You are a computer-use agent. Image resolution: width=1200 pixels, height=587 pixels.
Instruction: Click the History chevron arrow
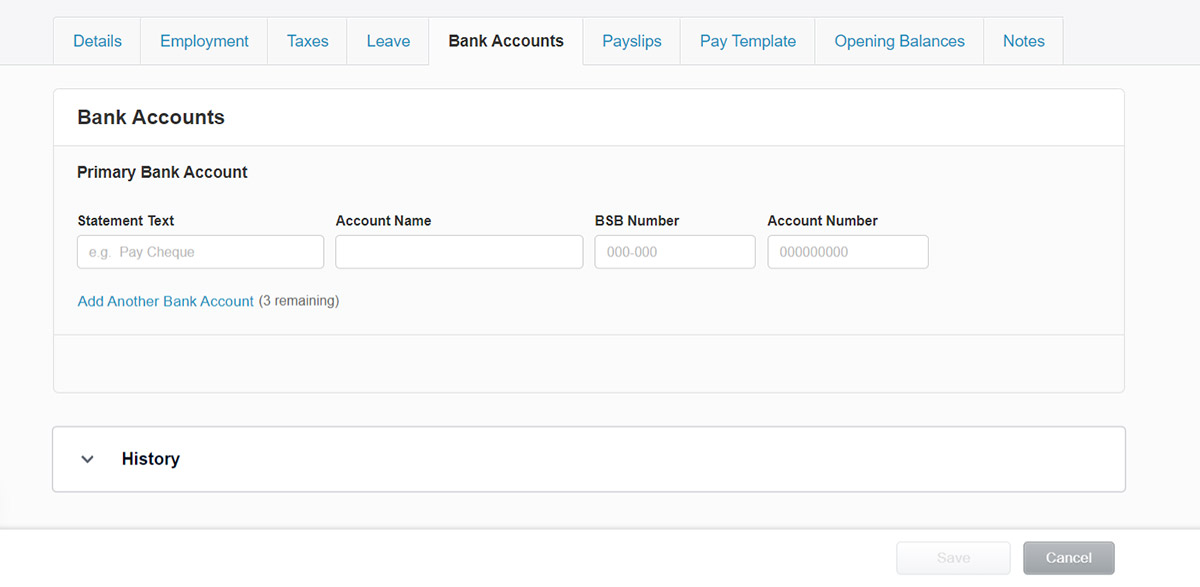pyautogui.click(x=87, y=459)
